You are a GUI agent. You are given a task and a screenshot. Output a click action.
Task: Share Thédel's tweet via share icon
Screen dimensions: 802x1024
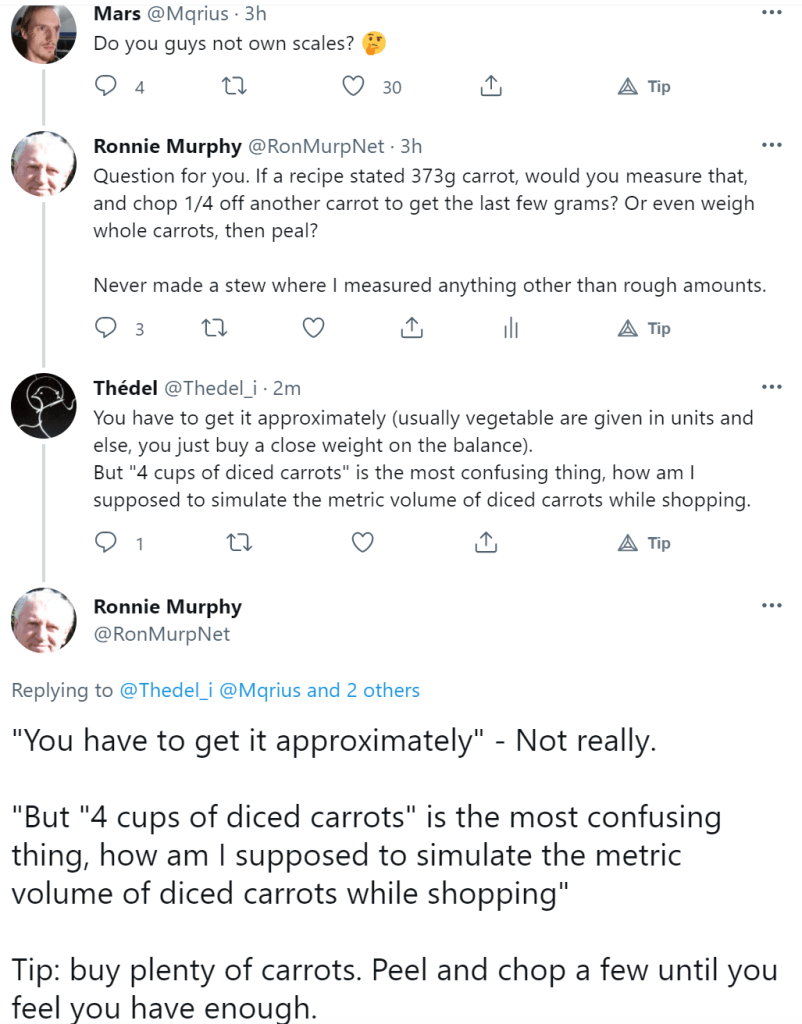(486, 543)
